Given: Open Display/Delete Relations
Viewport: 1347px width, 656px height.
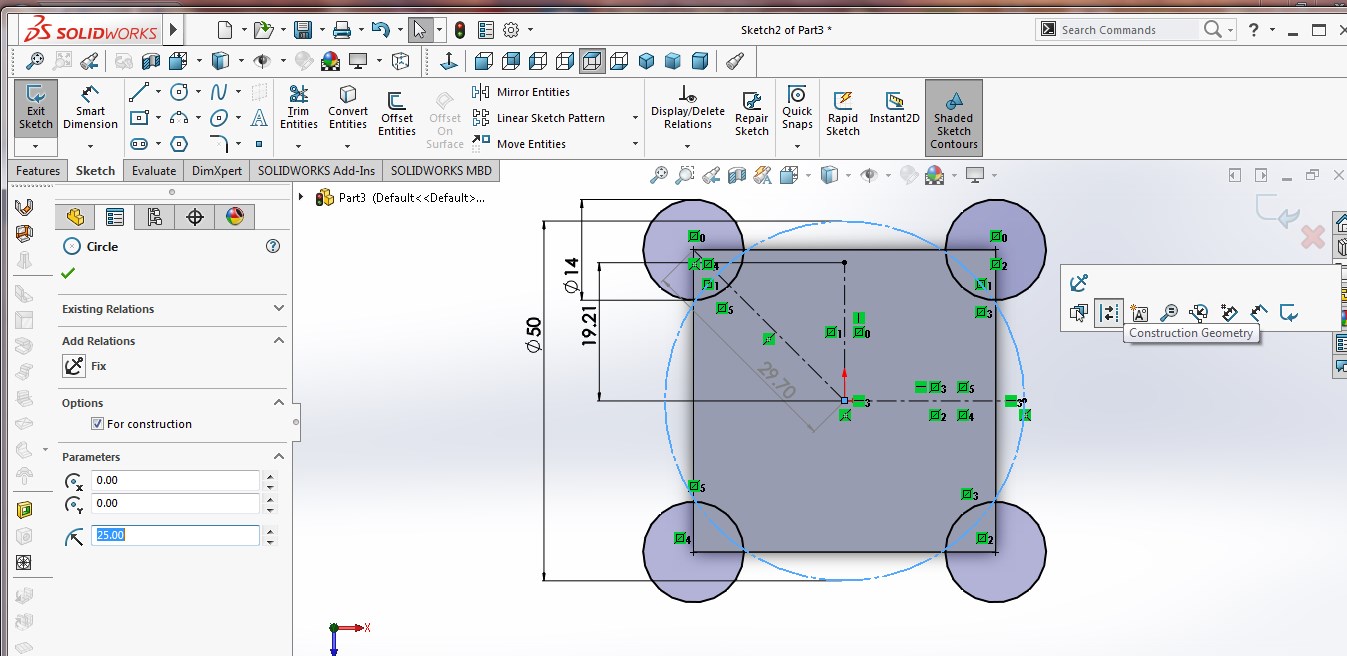Looking at the screenshot, I should (687, 107).
